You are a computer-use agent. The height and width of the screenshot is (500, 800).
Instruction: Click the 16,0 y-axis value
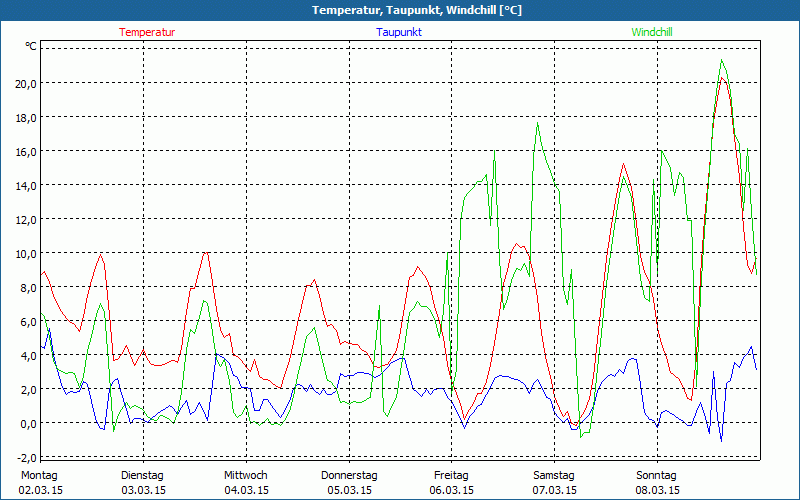26,152
